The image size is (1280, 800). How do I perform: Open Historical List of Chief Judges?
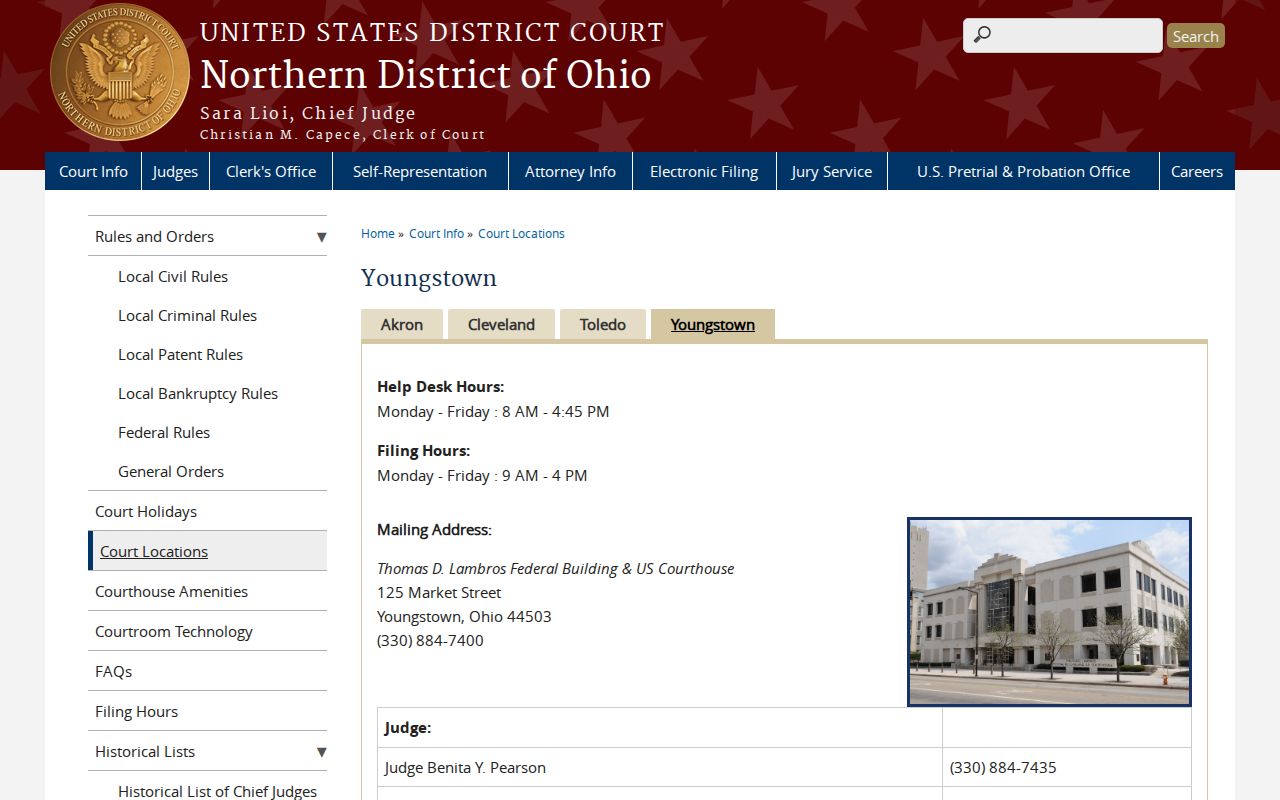click(x=217, y=791)
